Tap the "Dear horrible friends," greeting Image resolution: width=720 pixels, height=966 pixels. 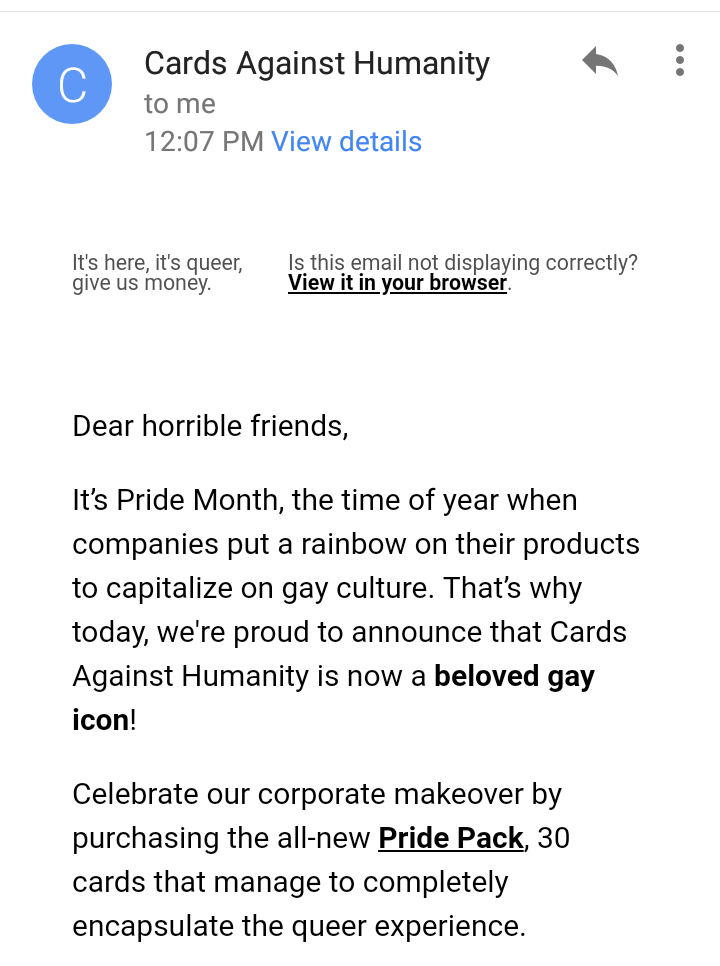point(210,426)
